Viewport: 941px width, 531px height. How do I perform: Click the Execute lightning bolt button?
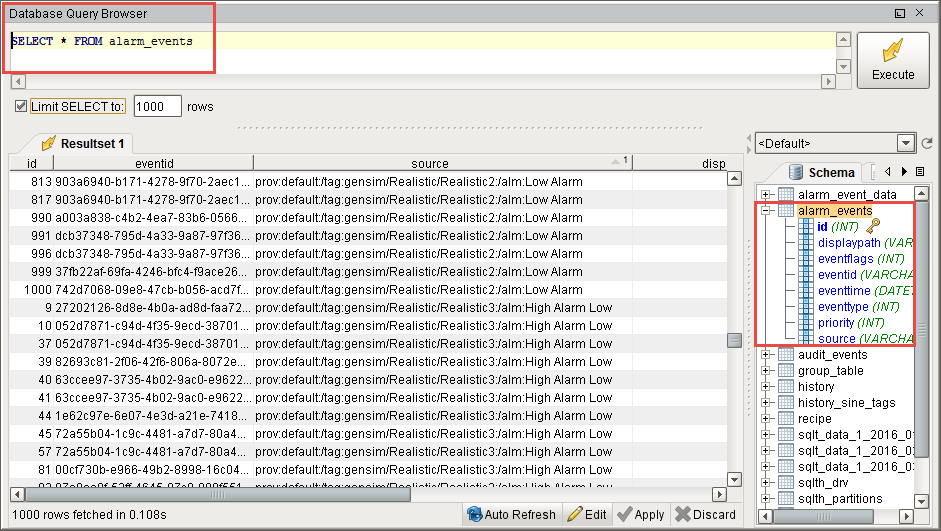(x=893, y=60)
